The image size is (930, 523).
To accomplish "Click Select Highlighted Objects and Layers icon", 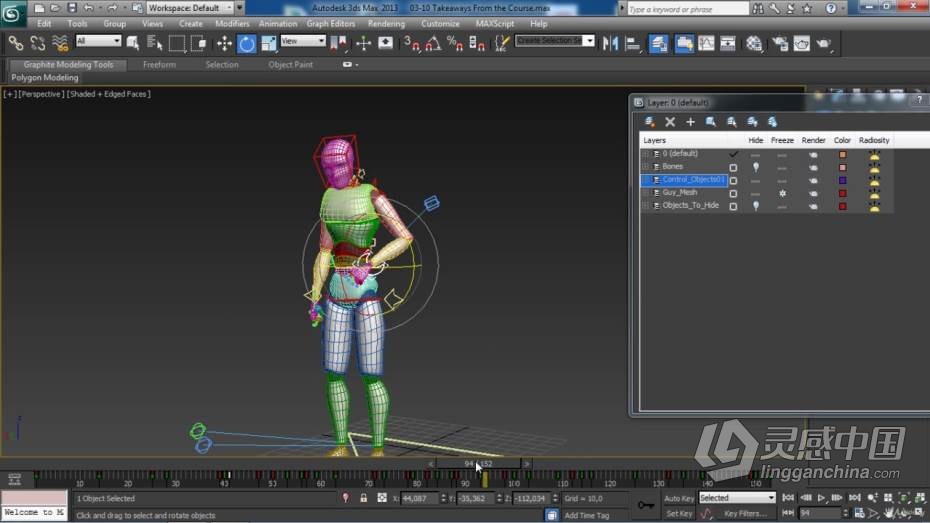I will [x=711, y=122].
